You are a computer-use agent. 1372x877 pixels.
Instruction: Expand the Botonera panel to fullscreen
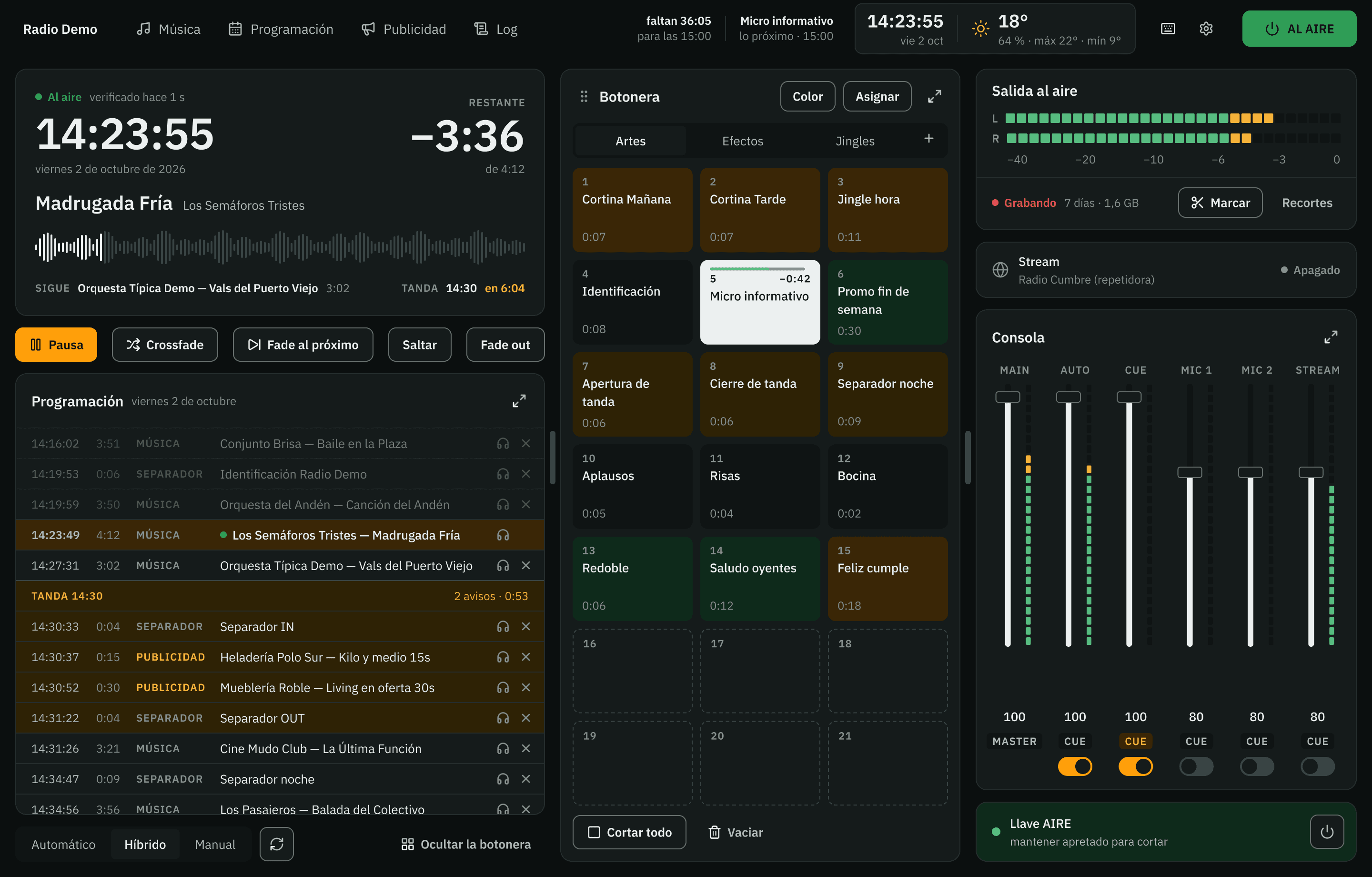[934, 96]
